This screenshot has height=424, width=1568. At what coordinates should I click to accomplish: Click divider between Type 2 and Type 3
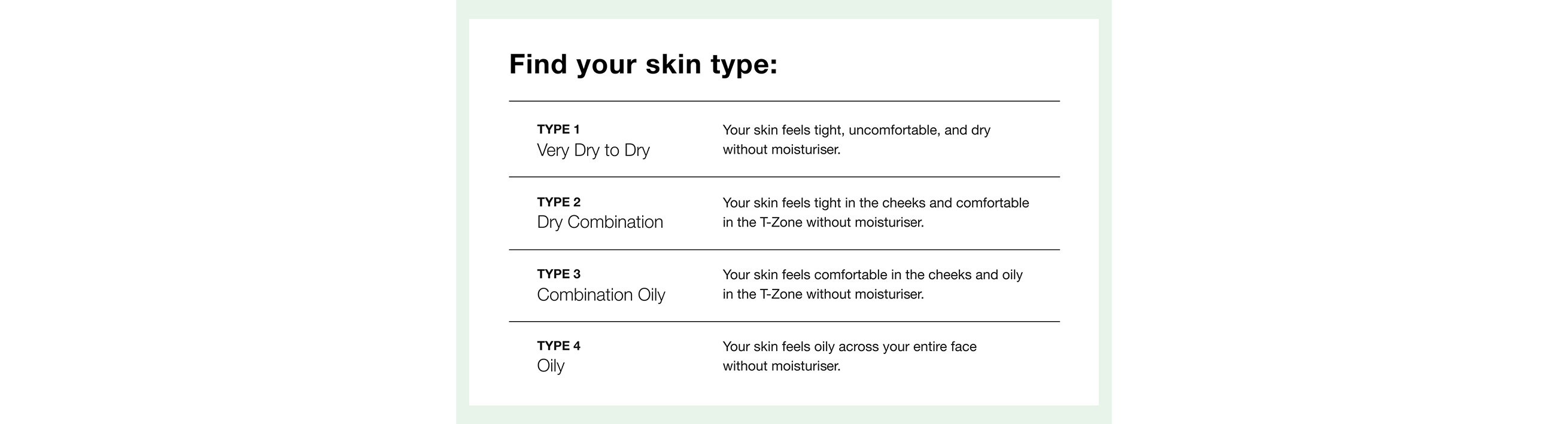784,249
